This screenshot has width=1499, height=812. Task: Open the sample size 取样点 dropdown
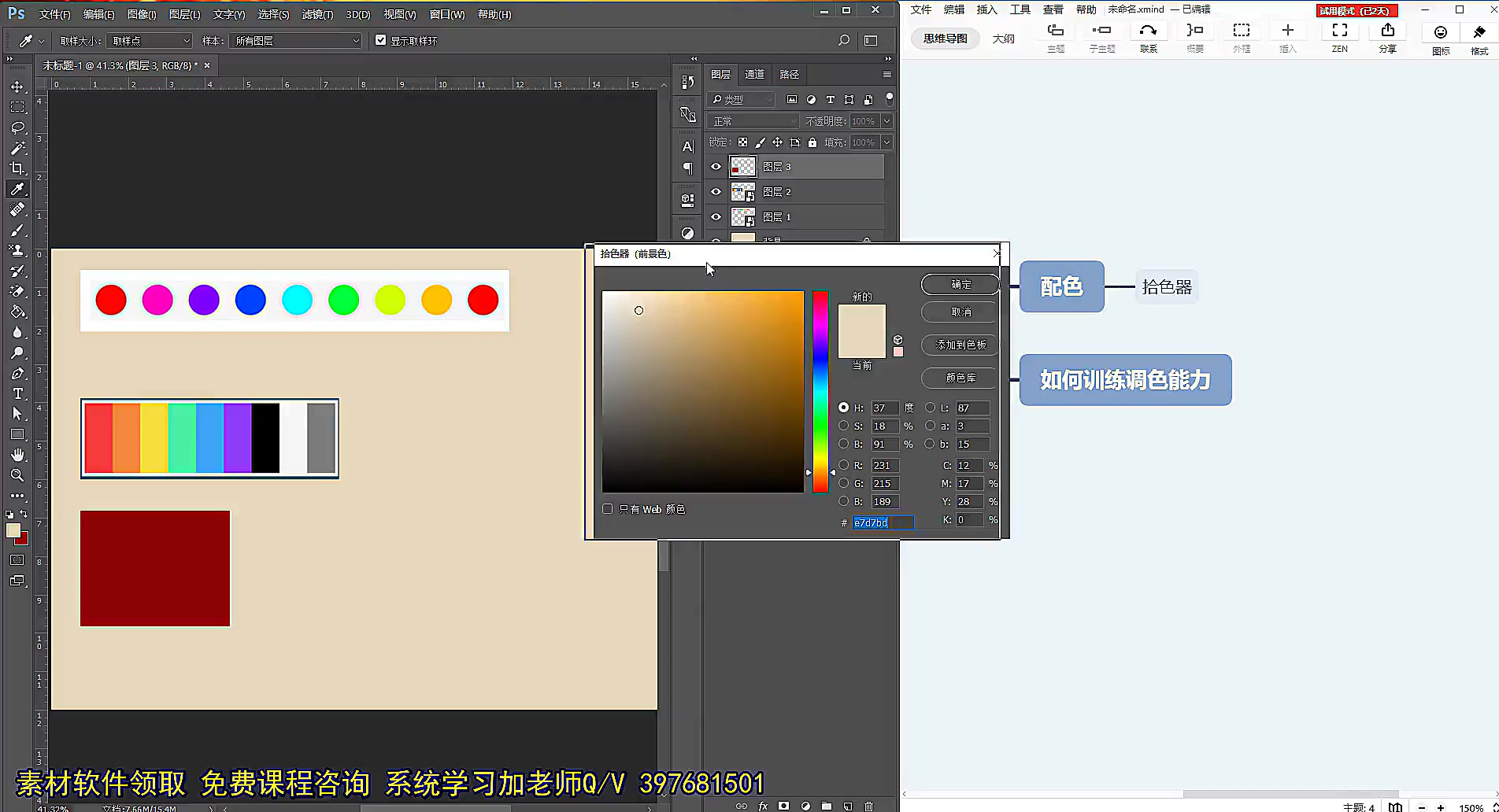[x=150, y=40]
